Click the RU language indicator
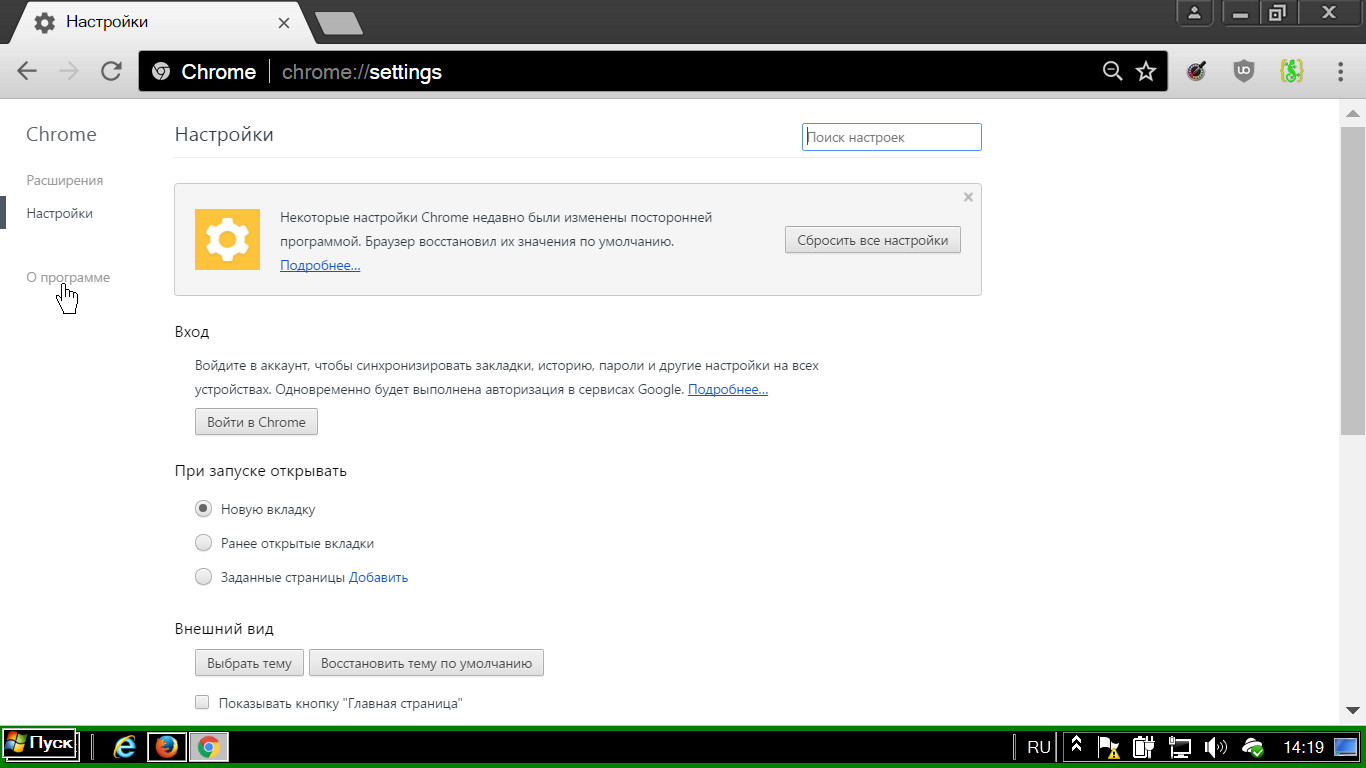The height and width of the screenshot is (768, 1366). click(1039, 747)
